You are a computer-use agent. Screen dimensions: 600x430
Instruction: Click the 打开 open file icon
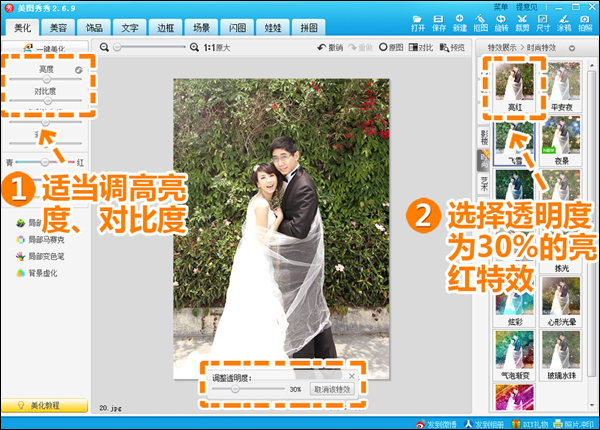417,23
